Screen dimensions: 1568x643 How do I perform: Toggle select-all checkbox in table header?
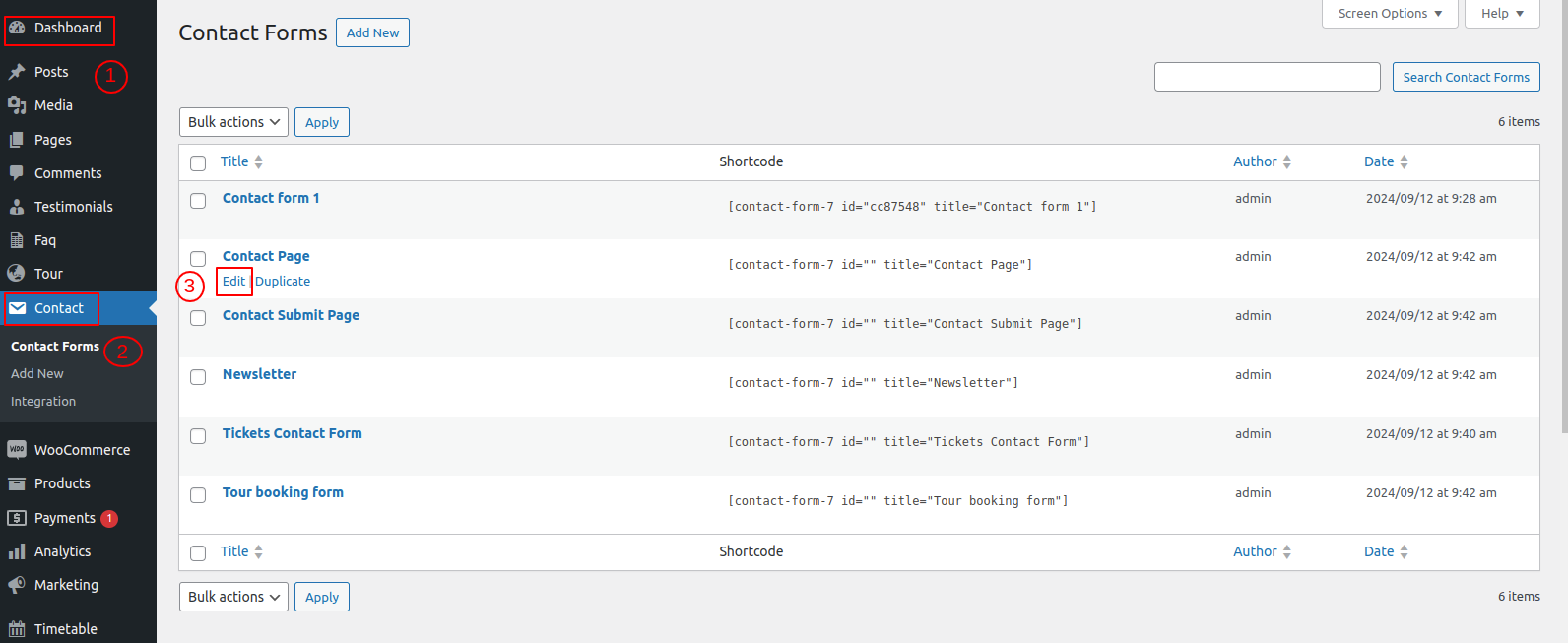click(198, 163)
